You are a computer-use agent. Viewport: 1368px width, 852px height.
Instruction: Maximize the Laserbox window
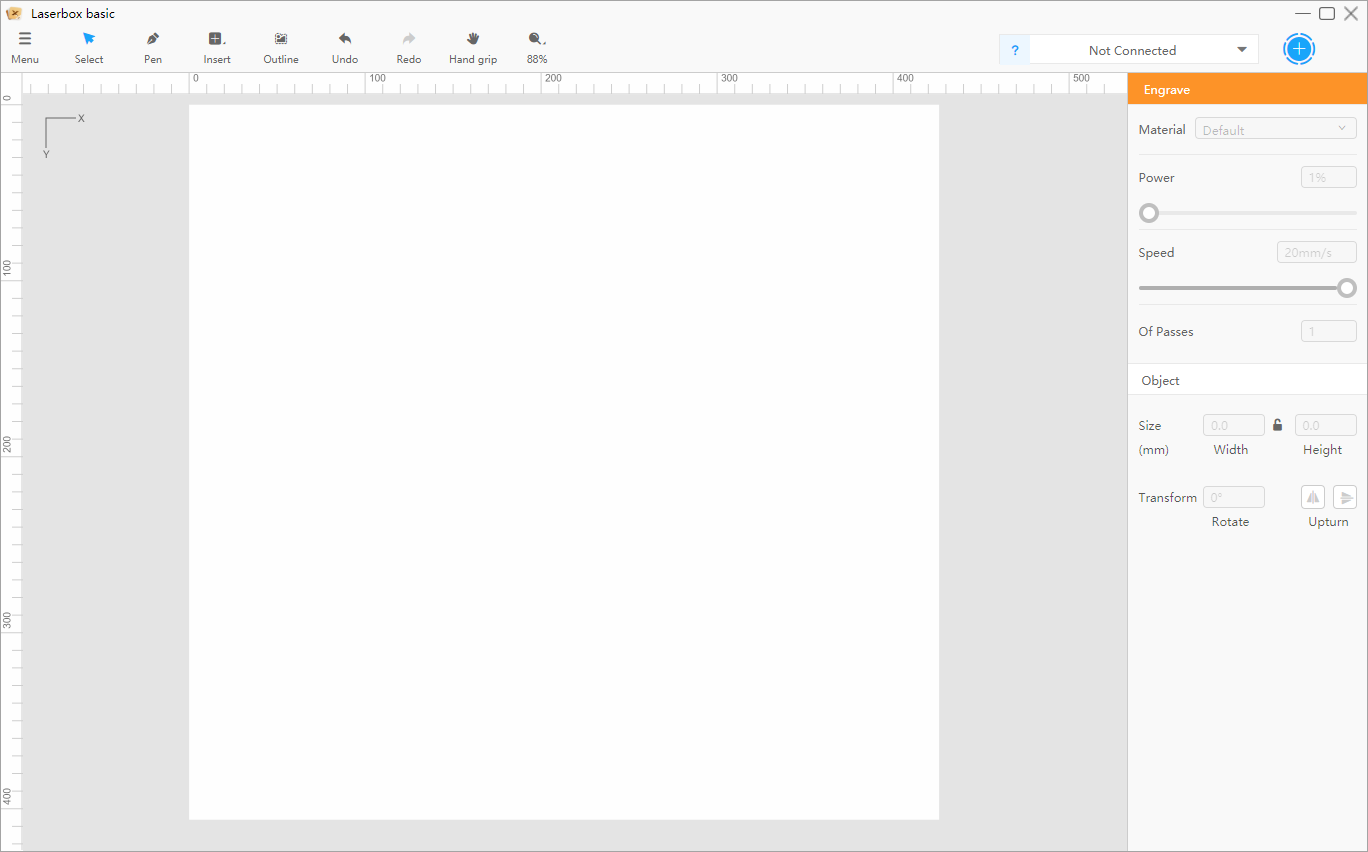click(1327, 13)
